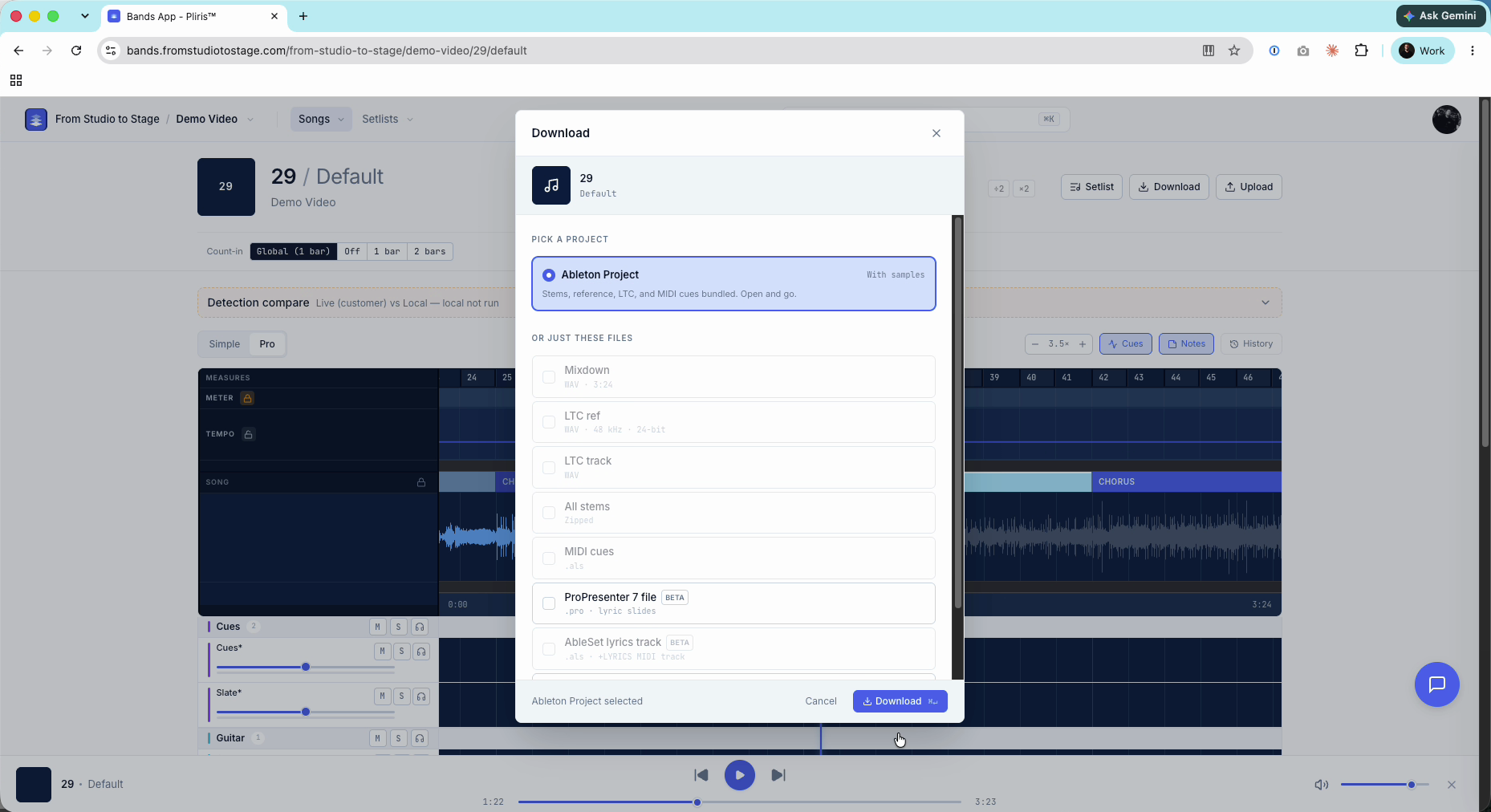Select 1 bar count-in option
This screenshot has height=812, width=1491.
[x=387, y=251]
